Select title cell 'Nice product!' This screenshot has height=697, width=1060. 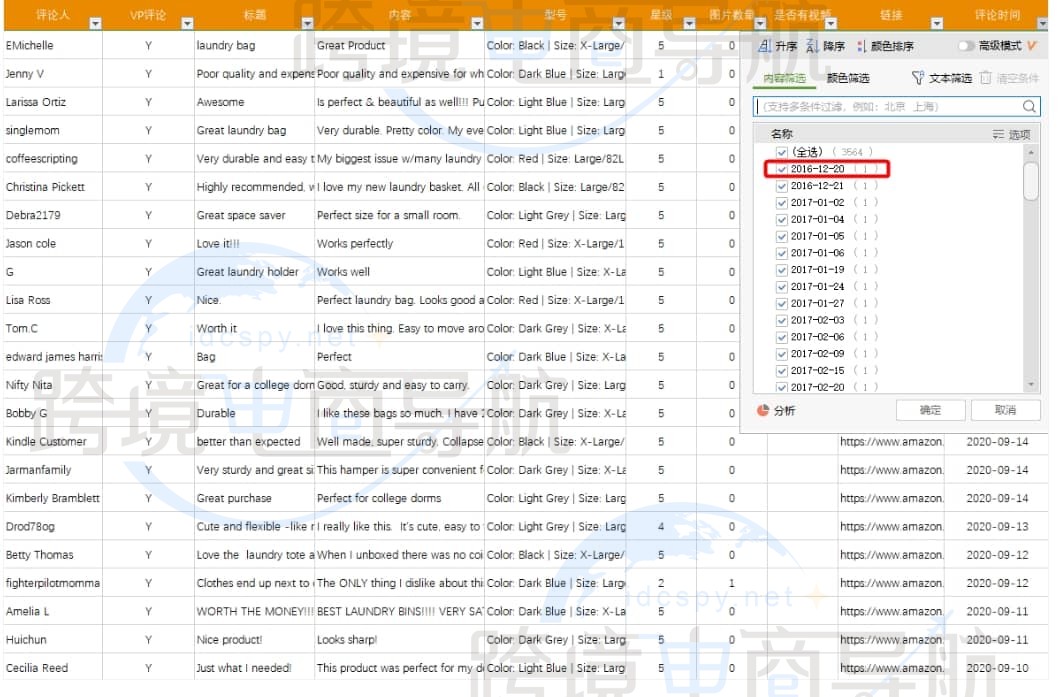pyautogui.click(x=254, y=640)
